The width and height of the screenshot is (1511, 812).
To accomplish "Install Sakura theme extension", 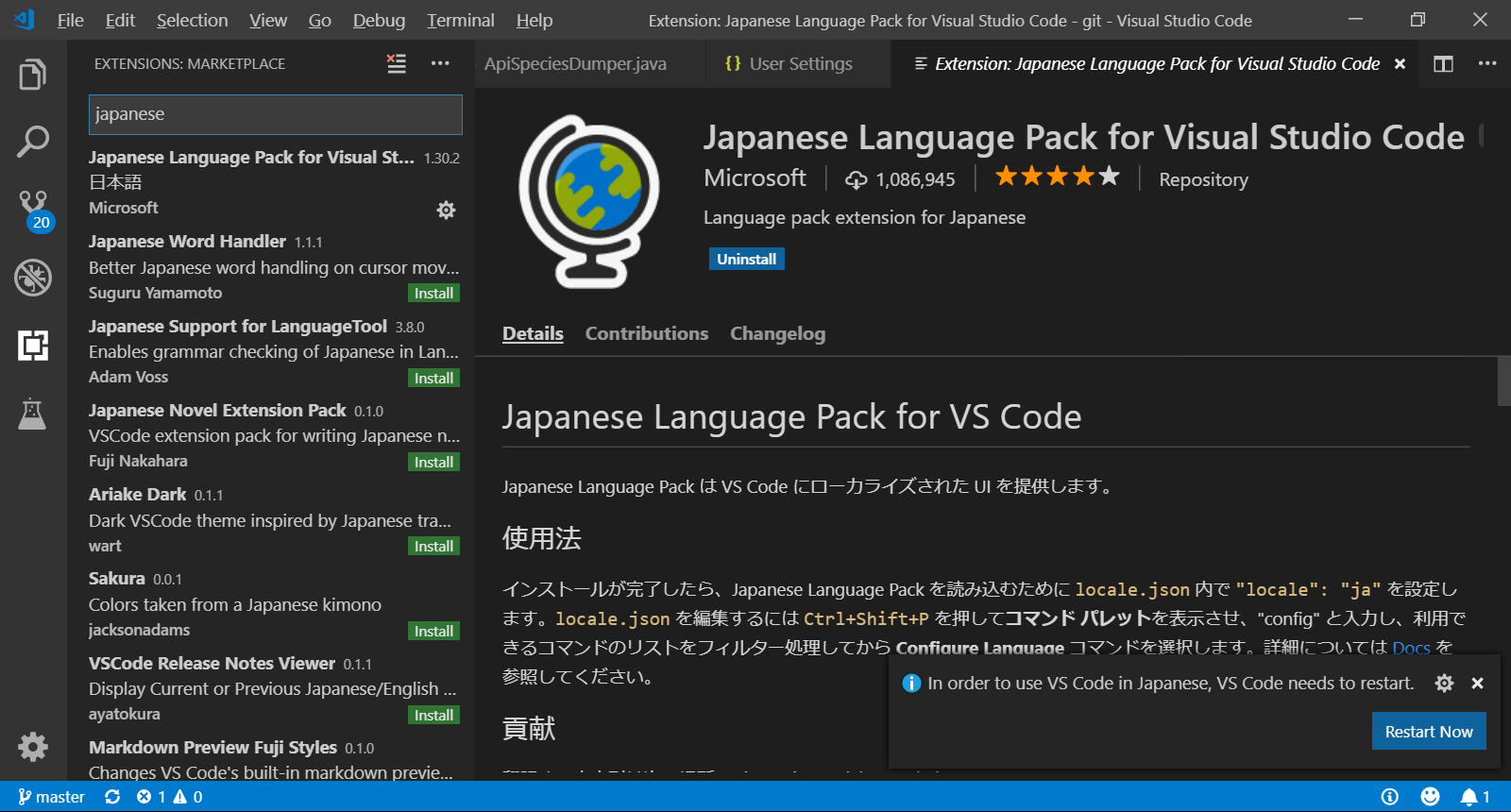I will [x=433, y=631].
